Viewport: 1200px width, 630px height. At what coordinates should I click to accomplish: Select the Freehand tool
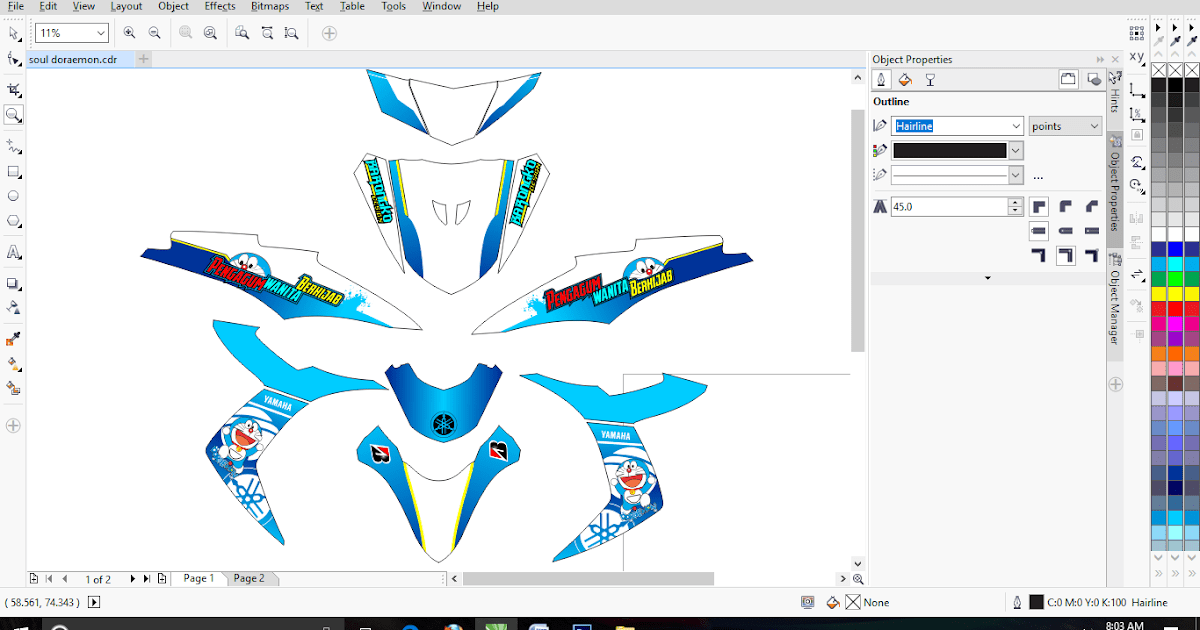[x=13, y=145]
